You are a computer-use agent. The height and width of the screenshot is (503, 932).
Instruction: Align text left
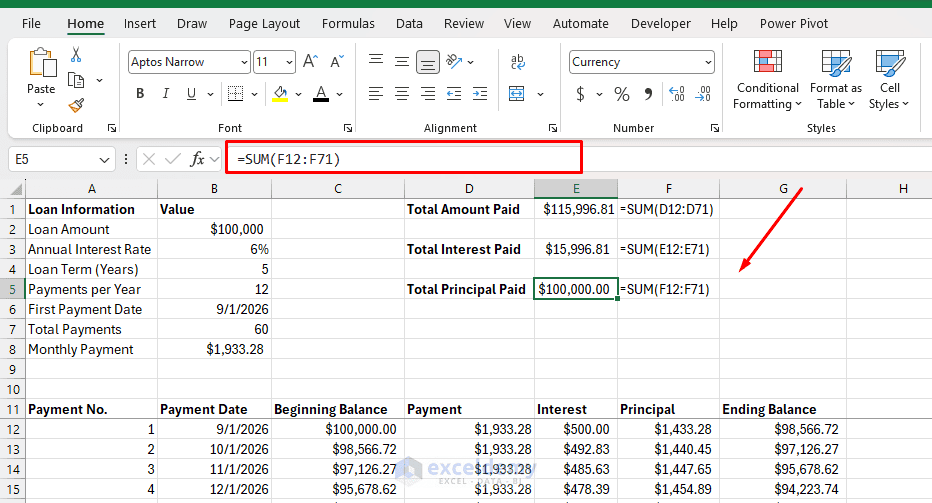[x=376, y=93]
